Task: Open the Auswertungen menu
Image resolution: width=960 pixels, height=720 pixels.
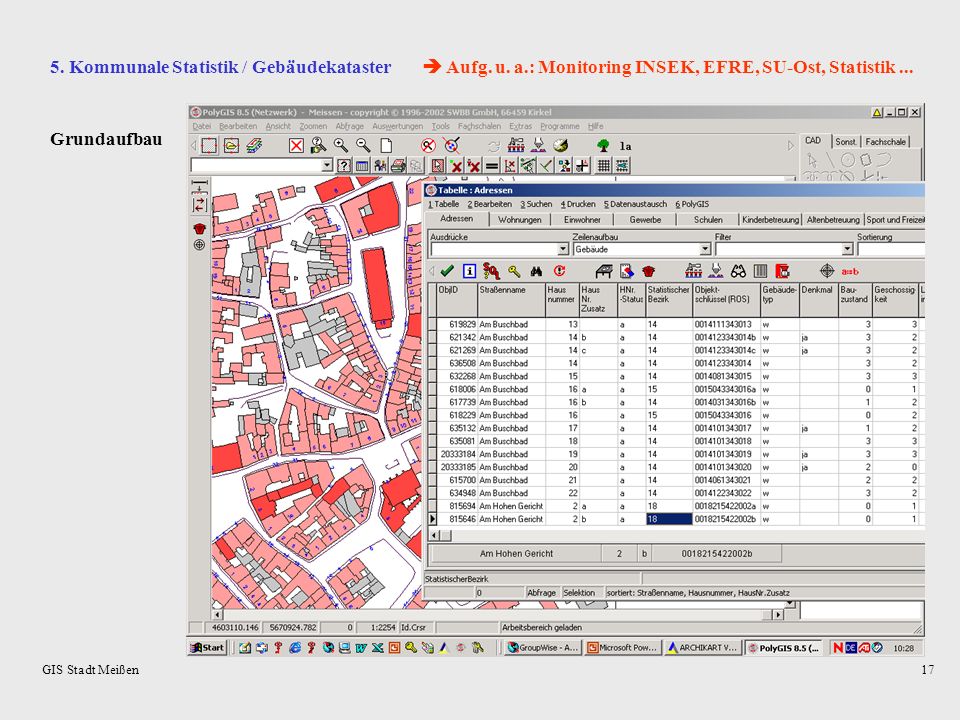Action: [397, 126]
